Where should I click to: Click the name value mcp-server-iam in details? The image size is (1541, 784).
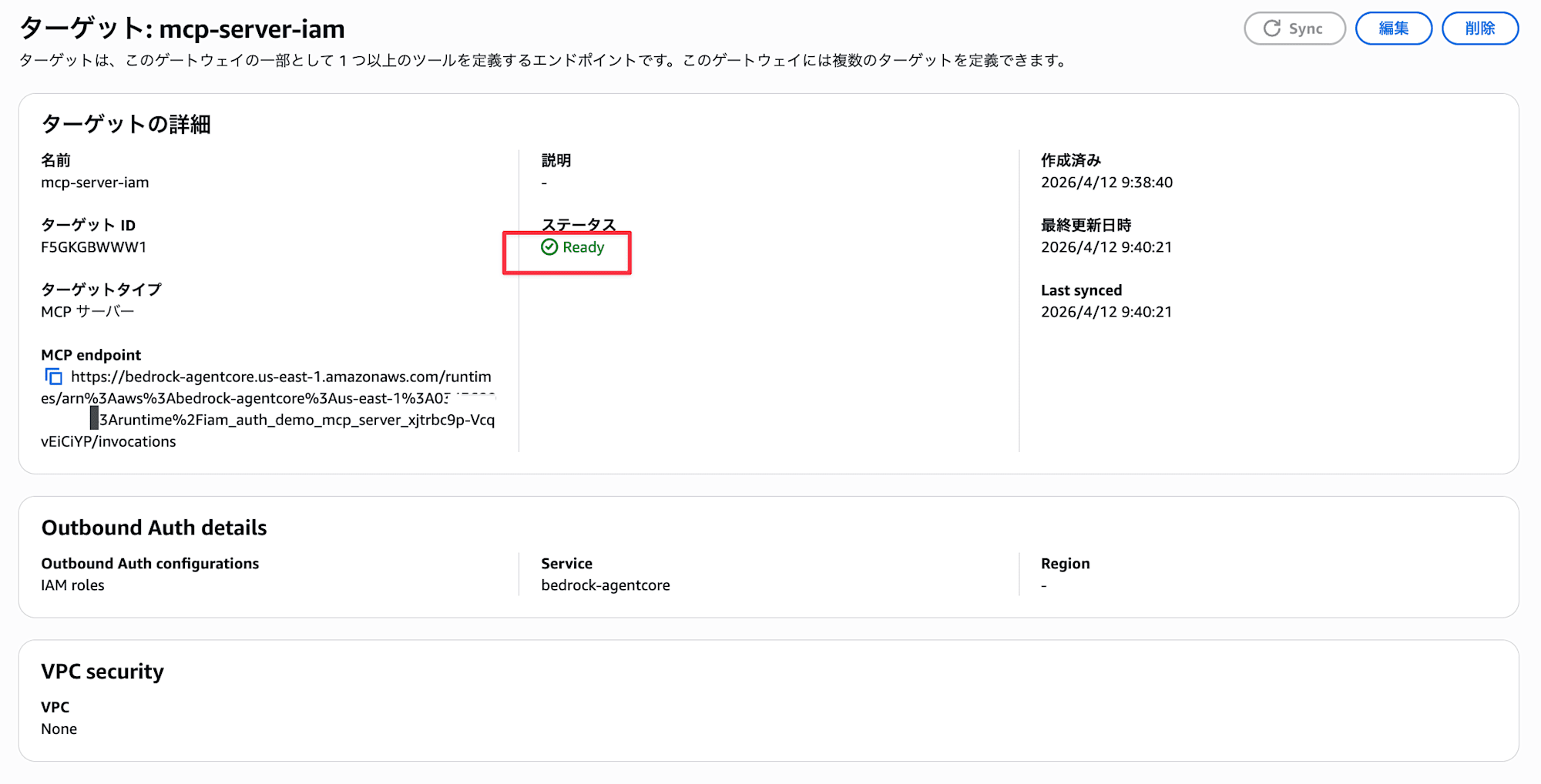pos(95,183)
